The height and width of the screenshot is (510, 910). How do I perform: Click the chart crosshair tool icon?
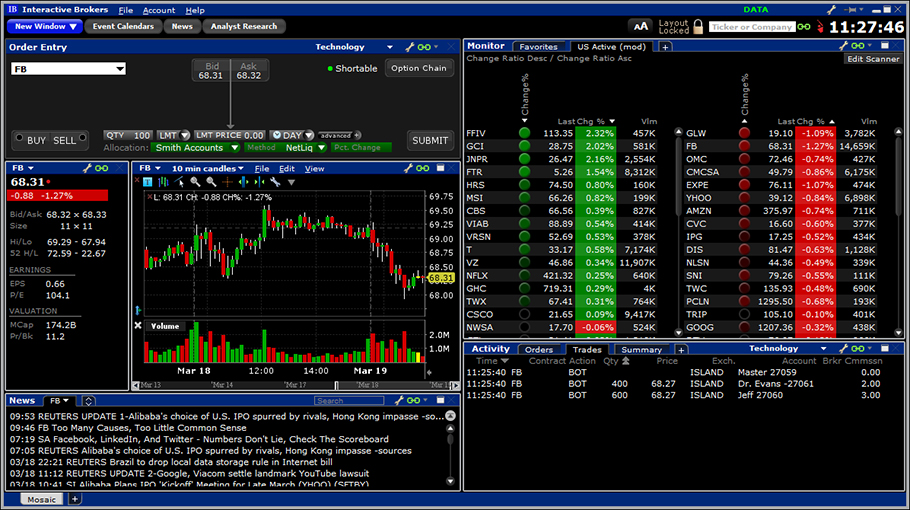228,182
